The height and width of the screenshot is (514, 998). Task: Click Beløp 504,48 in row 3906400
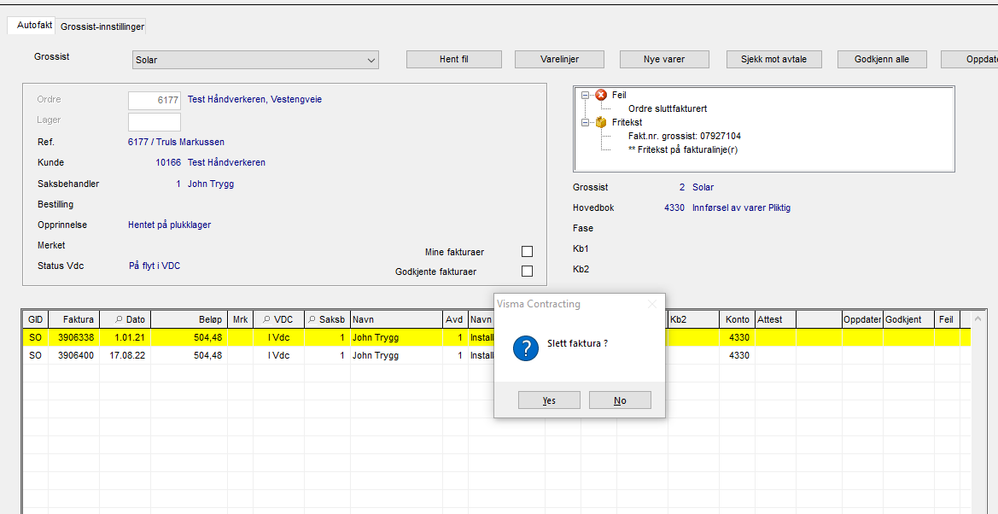(188, 356)
